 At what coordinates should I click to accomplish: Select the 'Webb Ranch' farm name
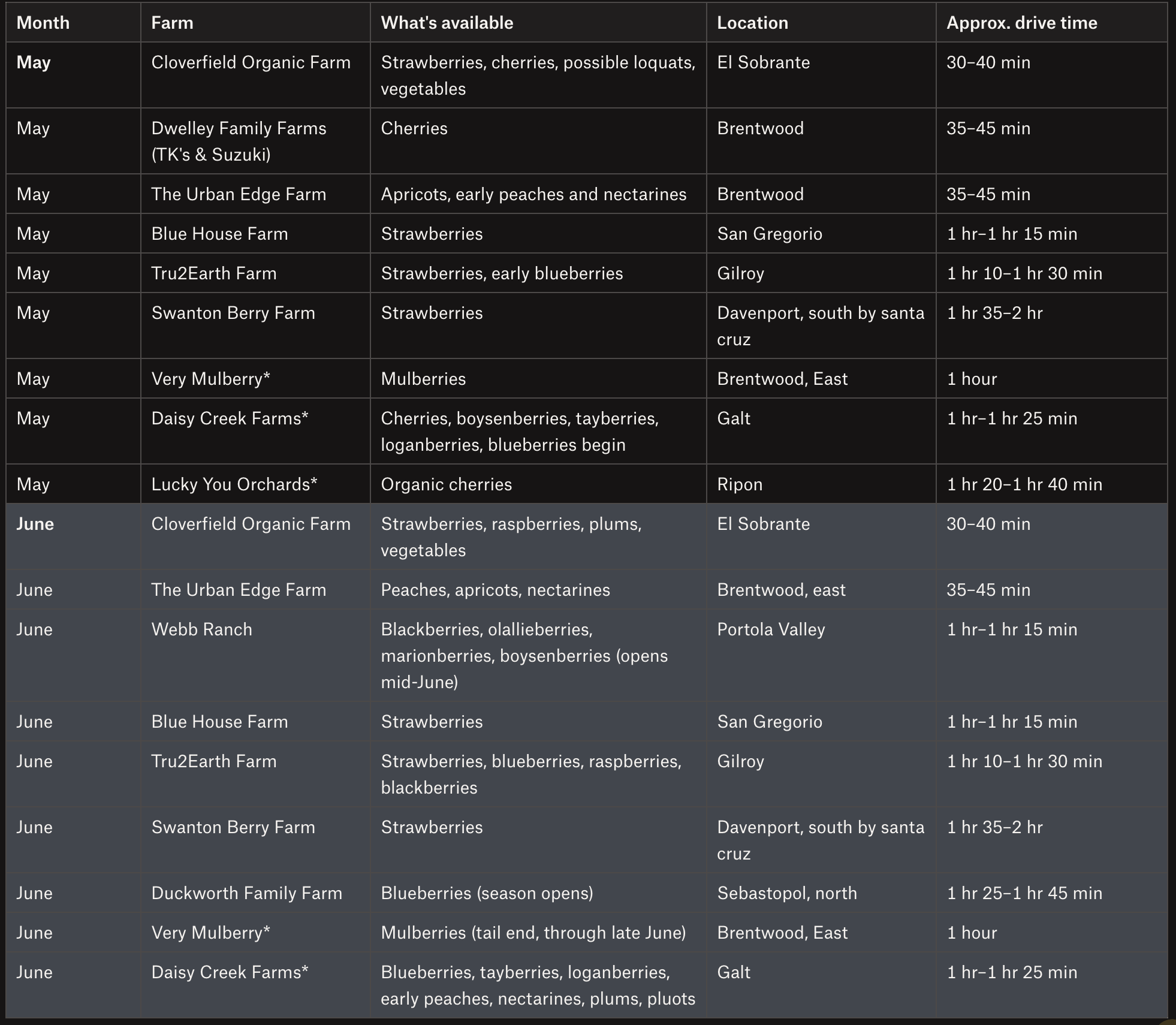point(201,629)
